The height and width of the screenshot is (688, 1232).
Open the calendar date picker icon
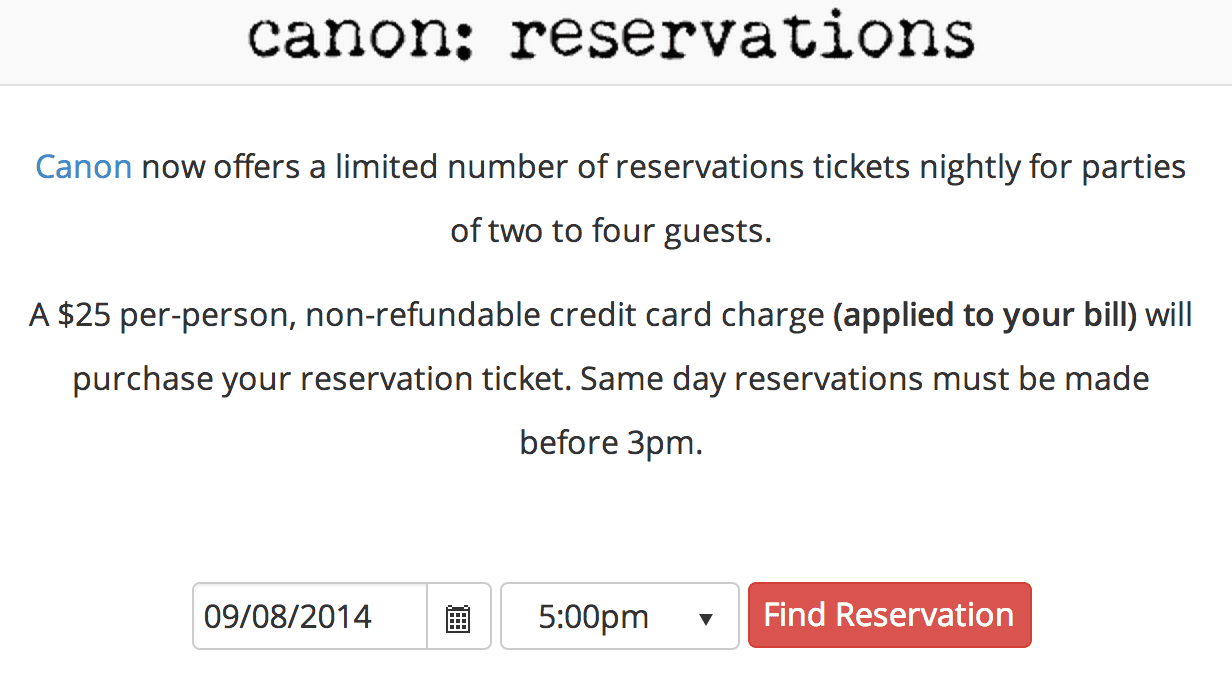[x=458, y=617]
